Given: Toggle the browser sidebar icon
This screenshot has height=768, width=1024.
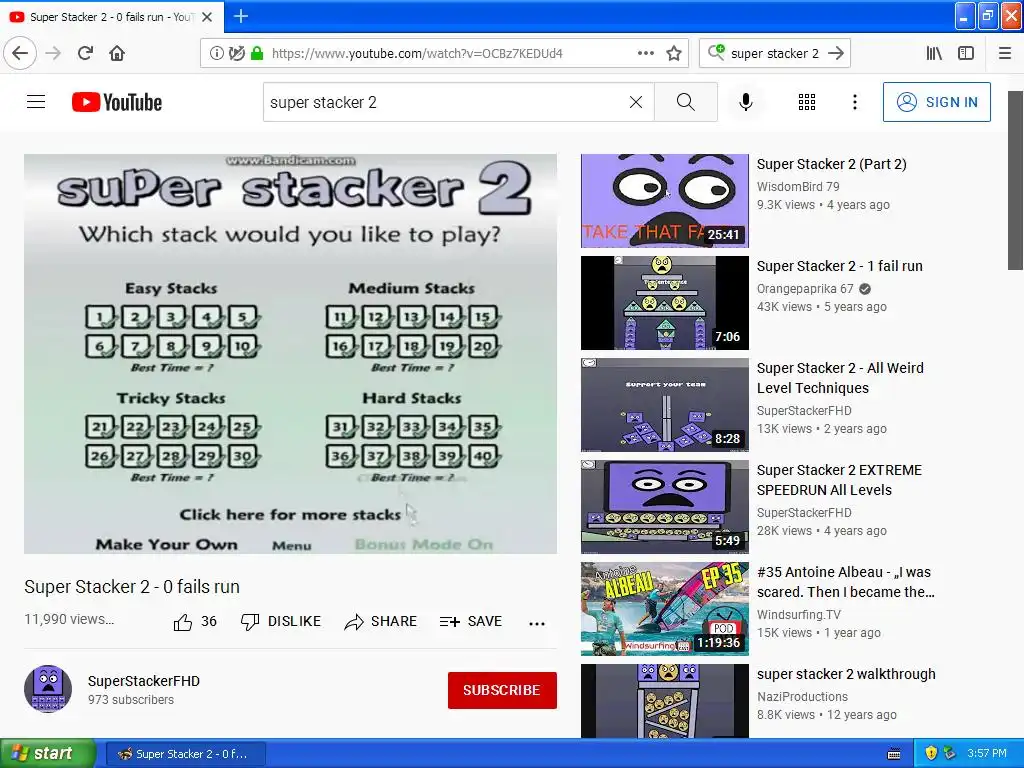Looking at the screenshot, I should coord(966,53).
